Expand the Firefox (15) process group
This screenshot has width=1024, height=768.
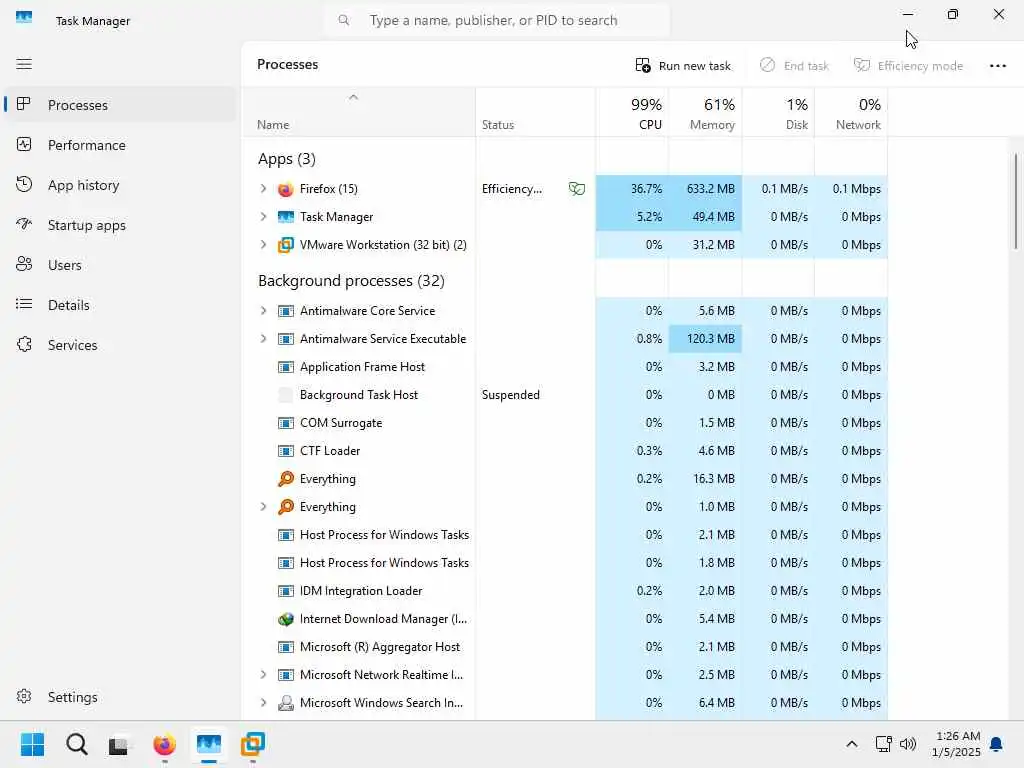pyautogui.click(x=263, y=189)
